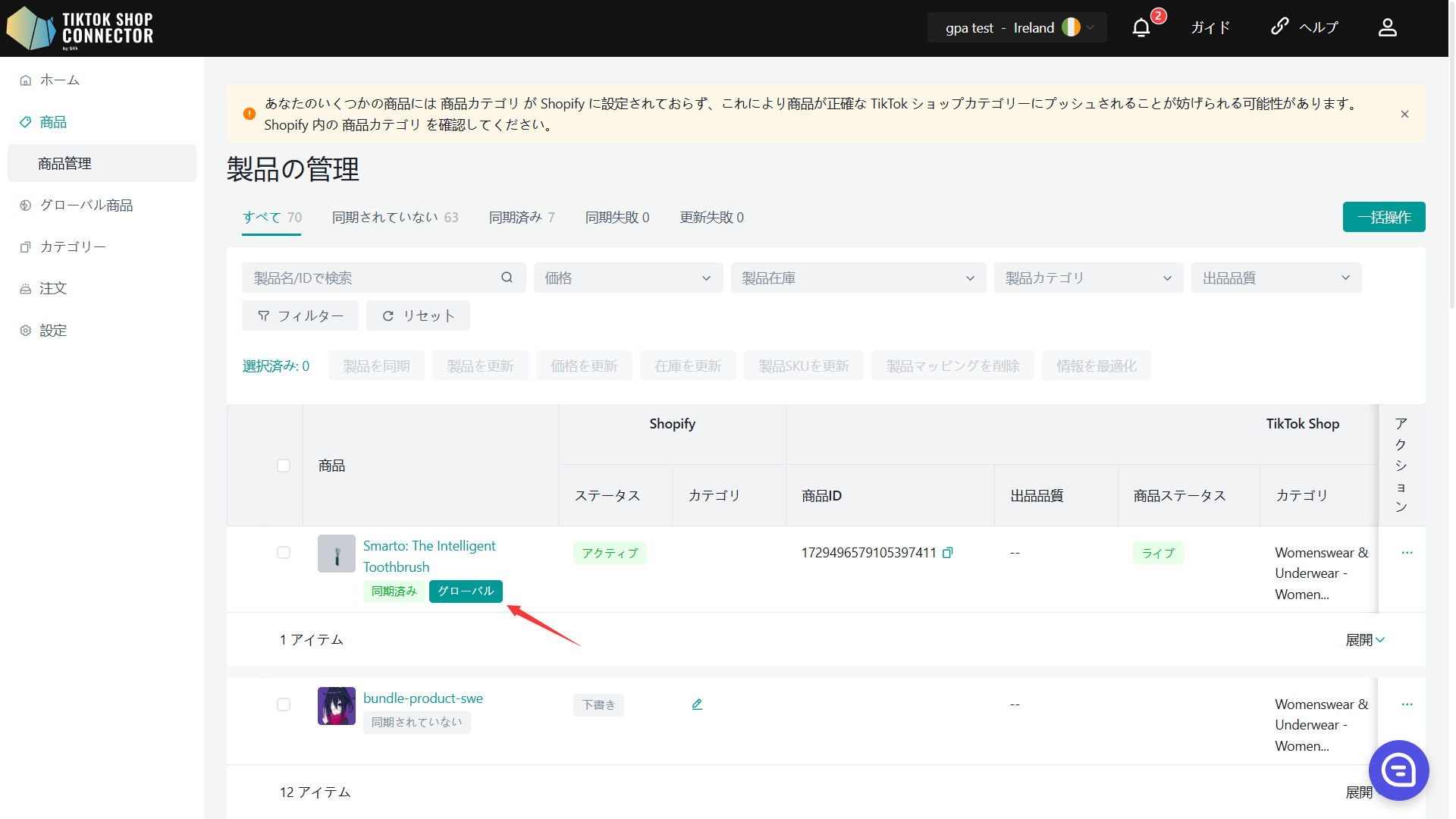Click the TikTok Shop Connector logo
Screen dimensions: 1456x819
80,28
